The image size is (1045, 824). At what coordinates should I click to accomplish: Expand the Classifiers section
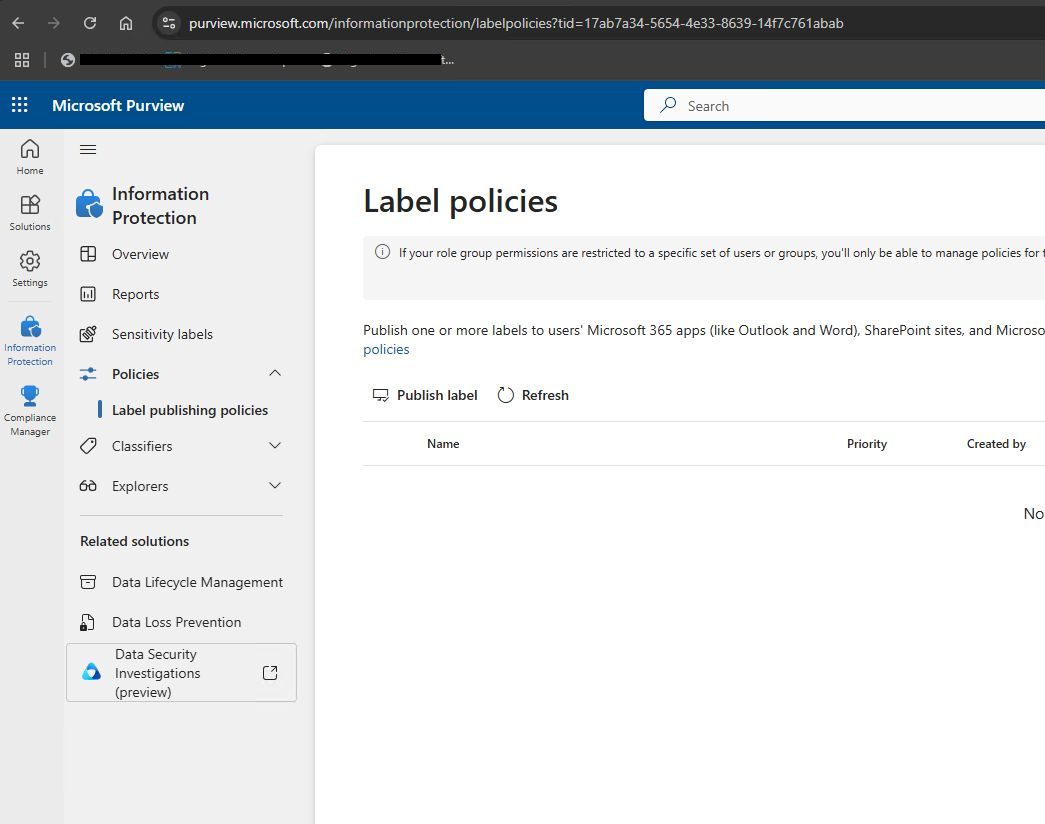click(275, 446)
